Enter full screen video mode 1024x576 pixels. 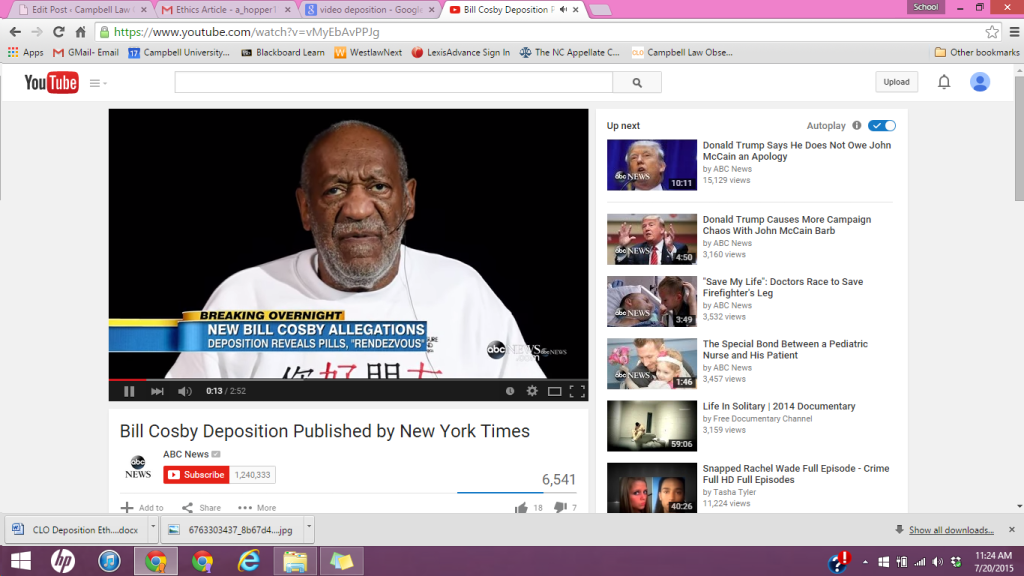tap(577, 391)
